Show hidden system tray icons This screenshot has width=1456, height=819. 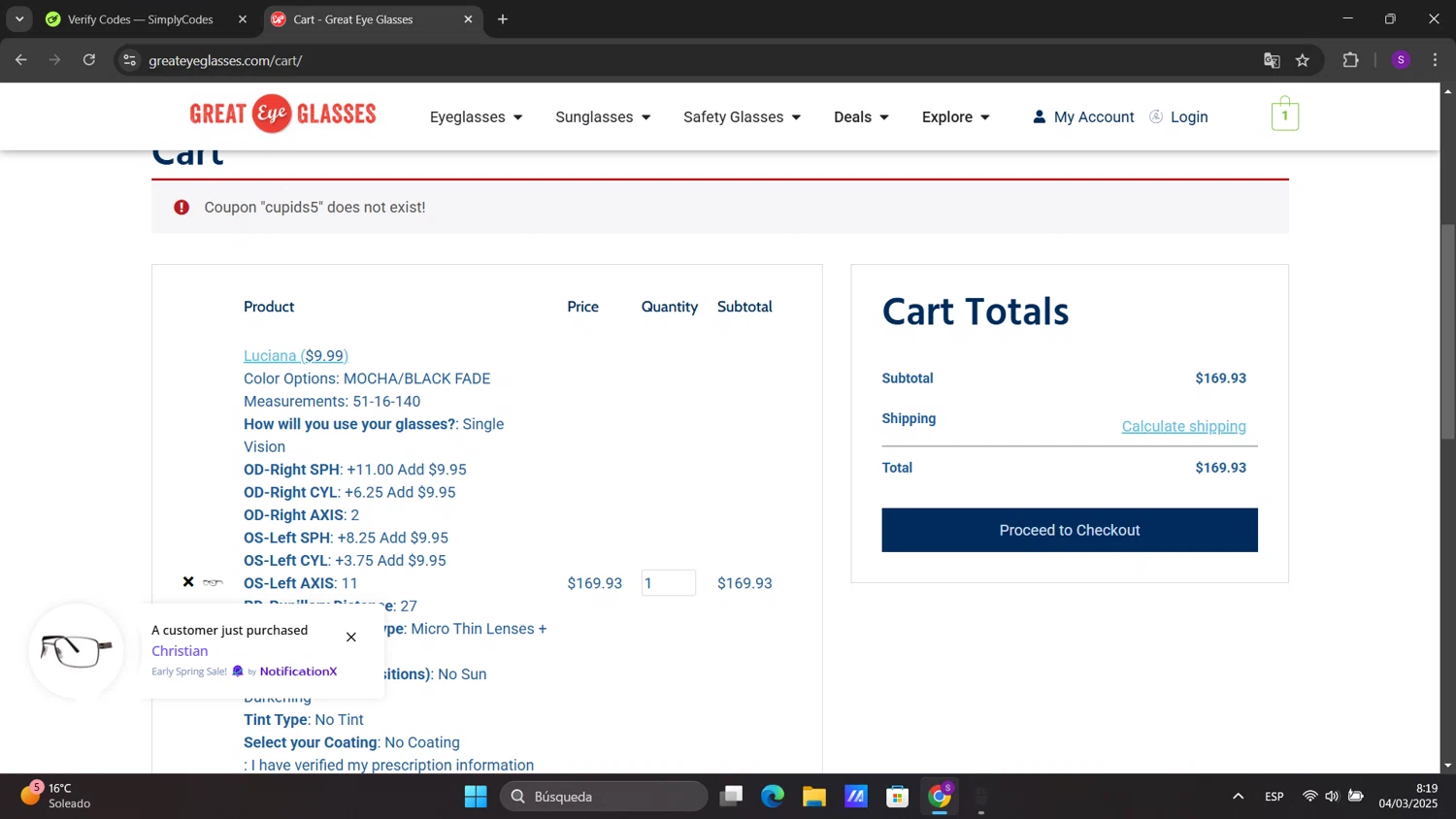1238,797
